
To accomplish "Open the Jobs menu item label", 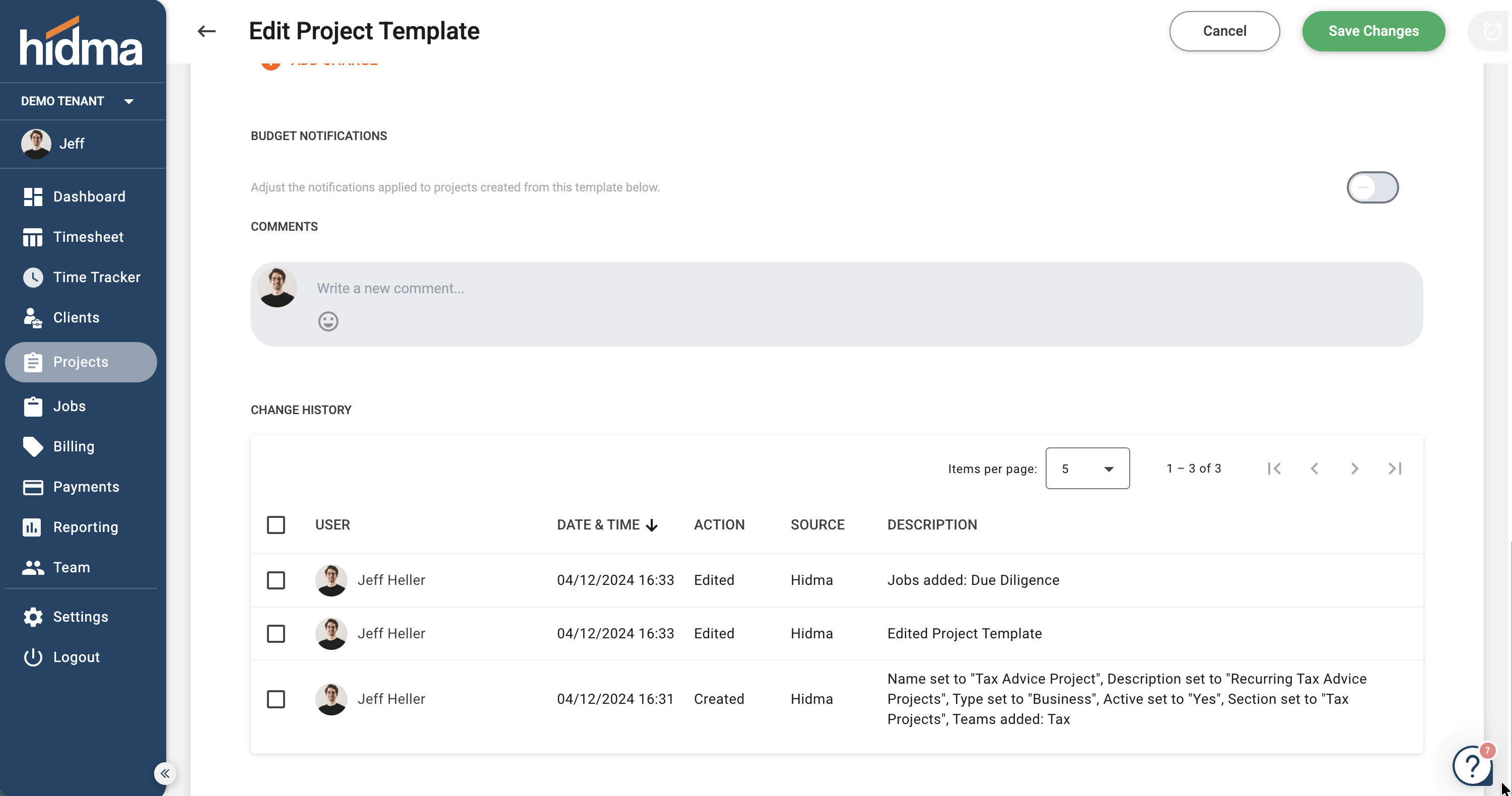I will (70, 406).
